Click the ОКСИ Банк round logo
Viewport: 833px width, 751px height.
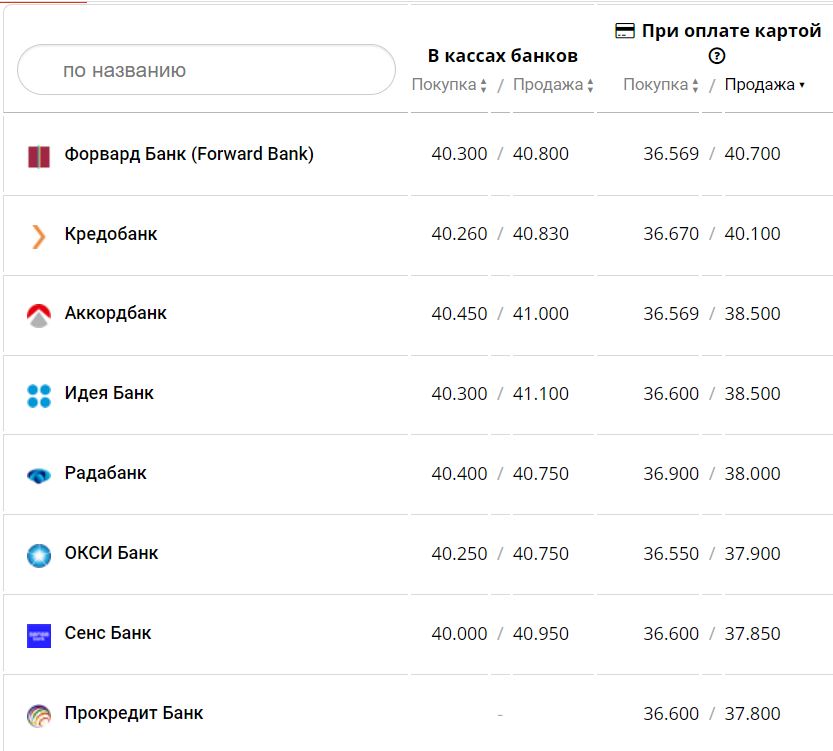(x=39, y=555)
